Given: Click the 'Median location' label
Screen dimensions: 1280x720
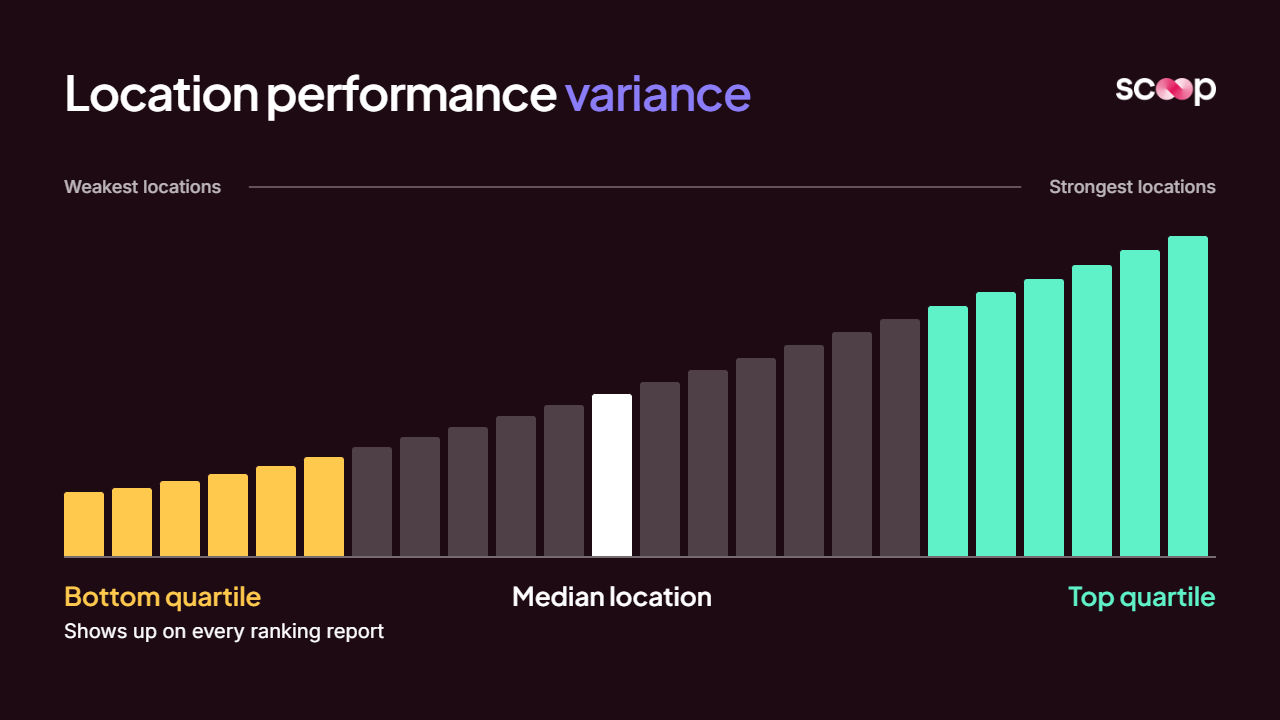Looking at the screenshot, I should [x=612, y=597].
